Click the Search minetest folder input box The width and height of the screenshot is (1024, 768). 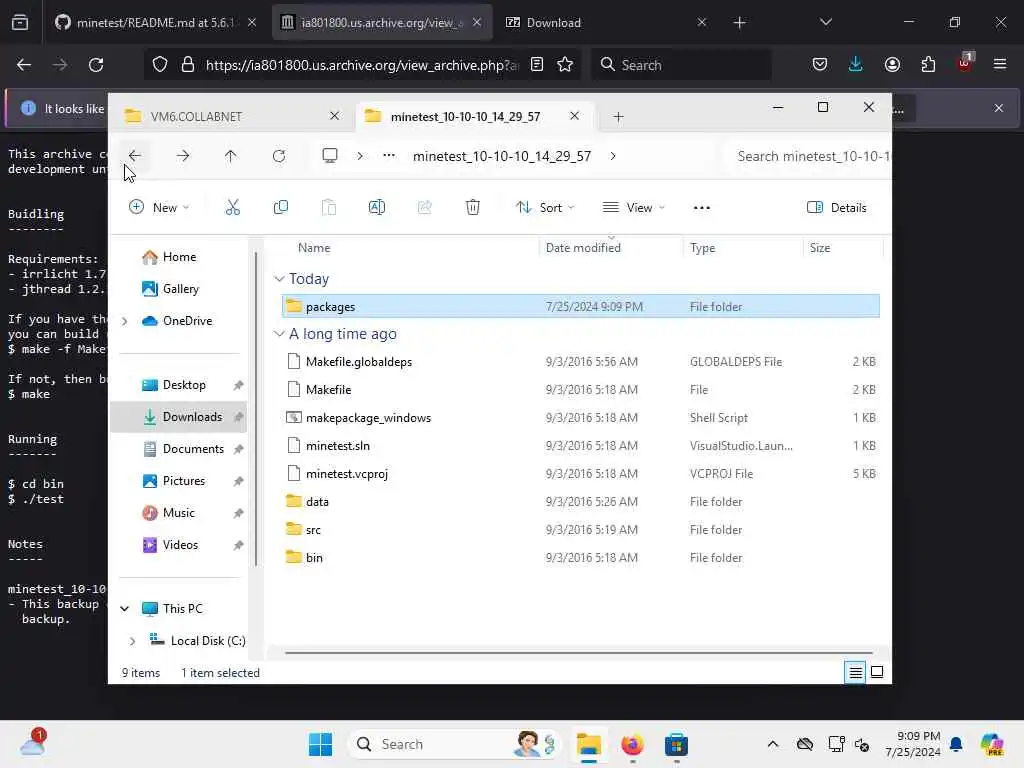[x=808, y=156]
